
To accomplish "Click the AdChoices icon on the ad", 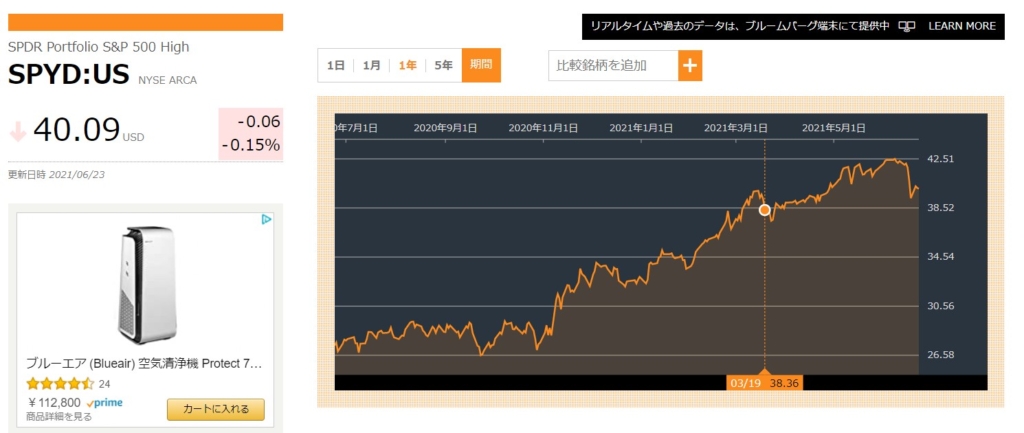I will pos(266,219).
